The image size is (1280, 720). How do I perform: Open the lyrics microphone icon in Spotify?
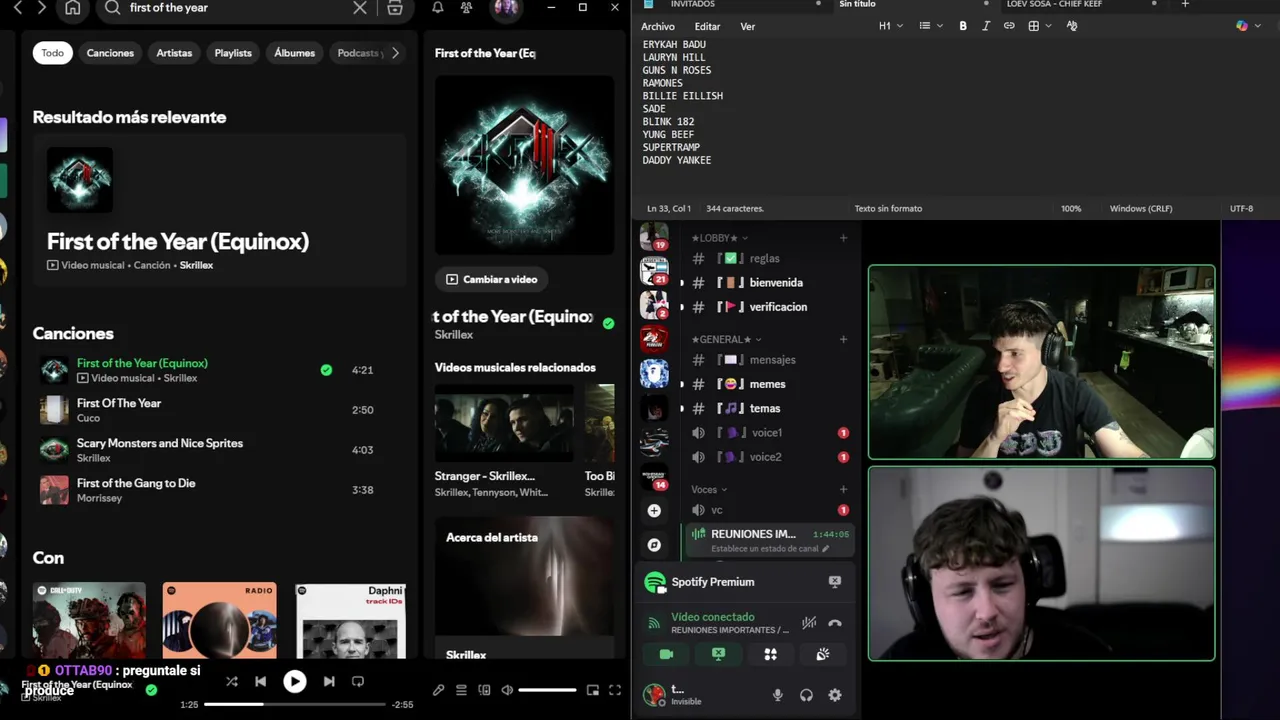[x=438, y=690]
